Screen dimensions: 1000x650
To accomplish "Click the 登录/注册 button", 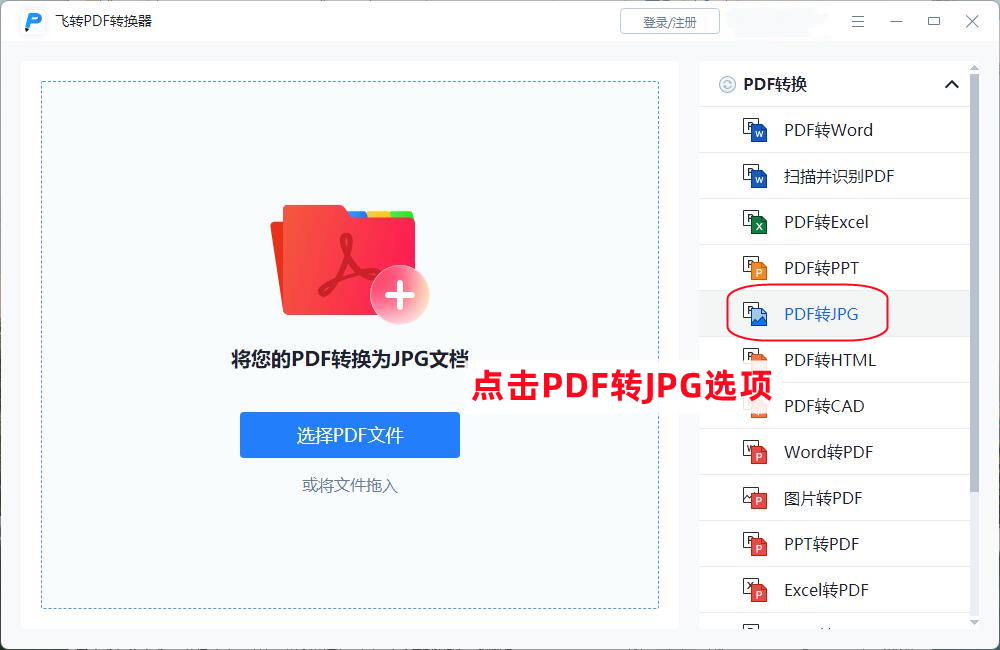I will tap(670, 22).
